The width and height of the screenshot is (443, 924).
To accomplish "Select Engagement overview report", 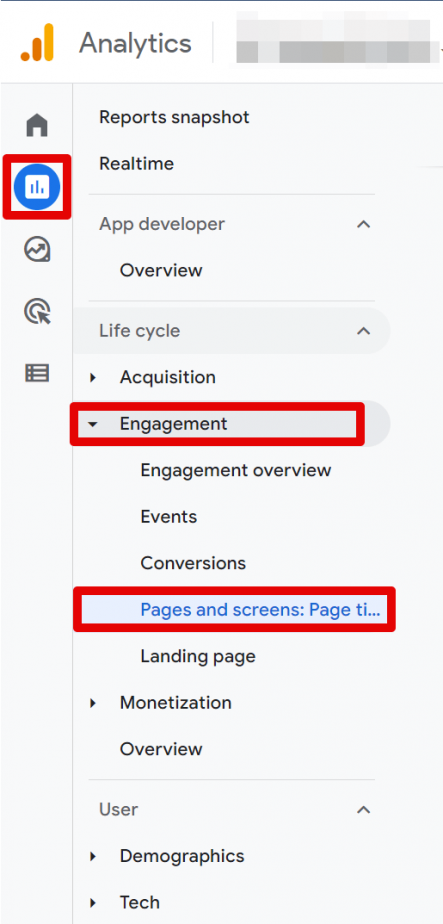I will [236, 470].
